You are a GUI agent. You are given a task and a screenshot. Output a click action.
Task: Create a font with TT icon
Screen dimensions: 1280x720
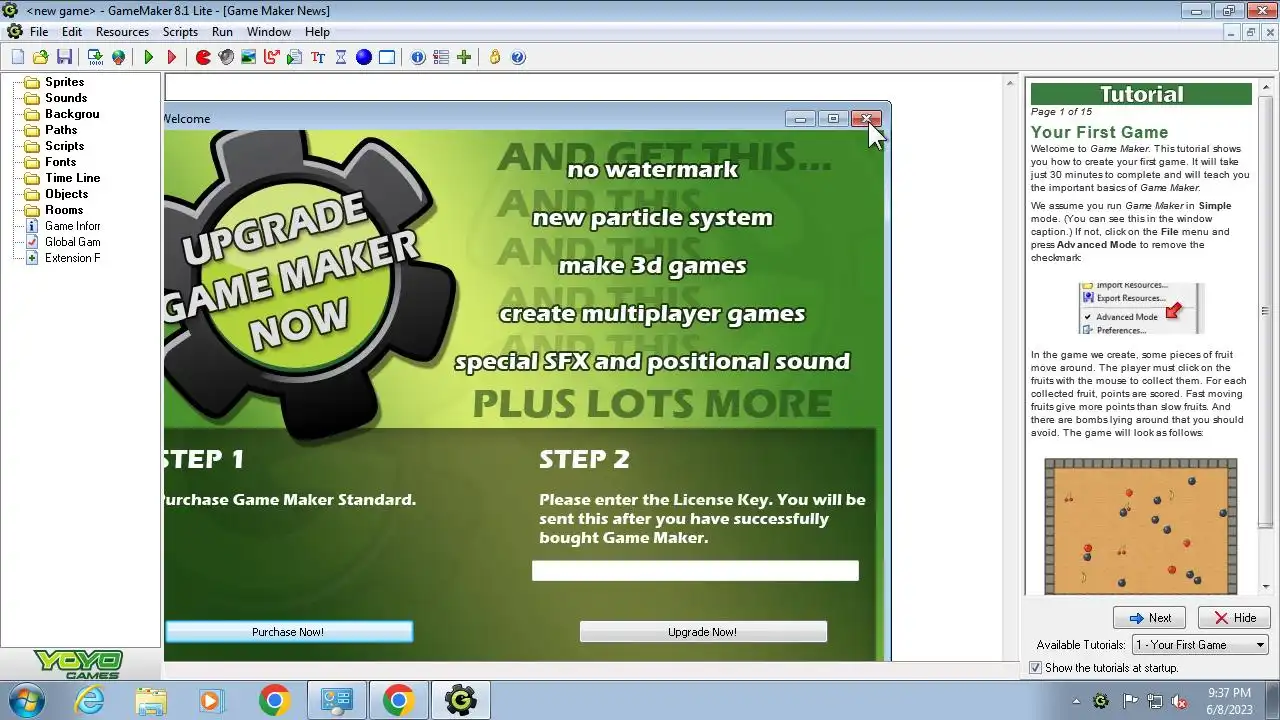318,57
